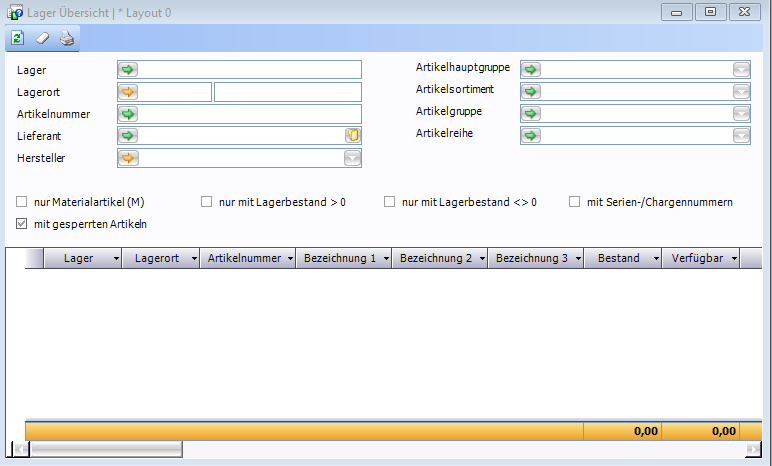
Task: Click the printer icon in toolbar
Action: pos(66,39)
